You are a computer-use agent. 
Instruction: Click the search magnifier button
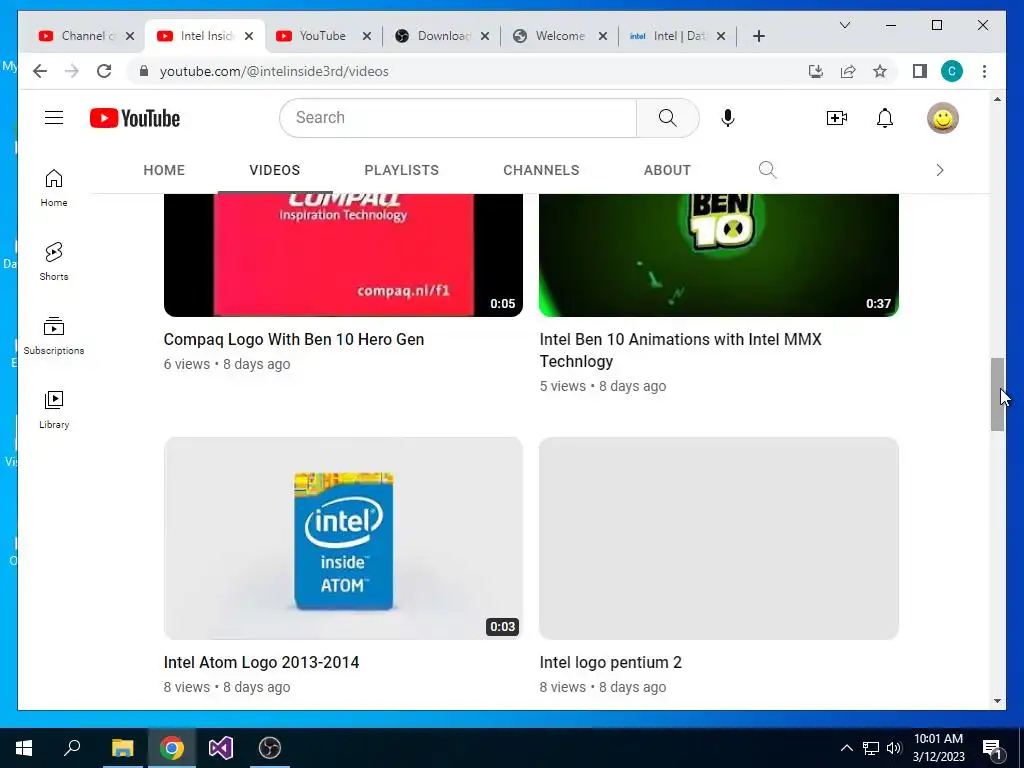point(667,118)
